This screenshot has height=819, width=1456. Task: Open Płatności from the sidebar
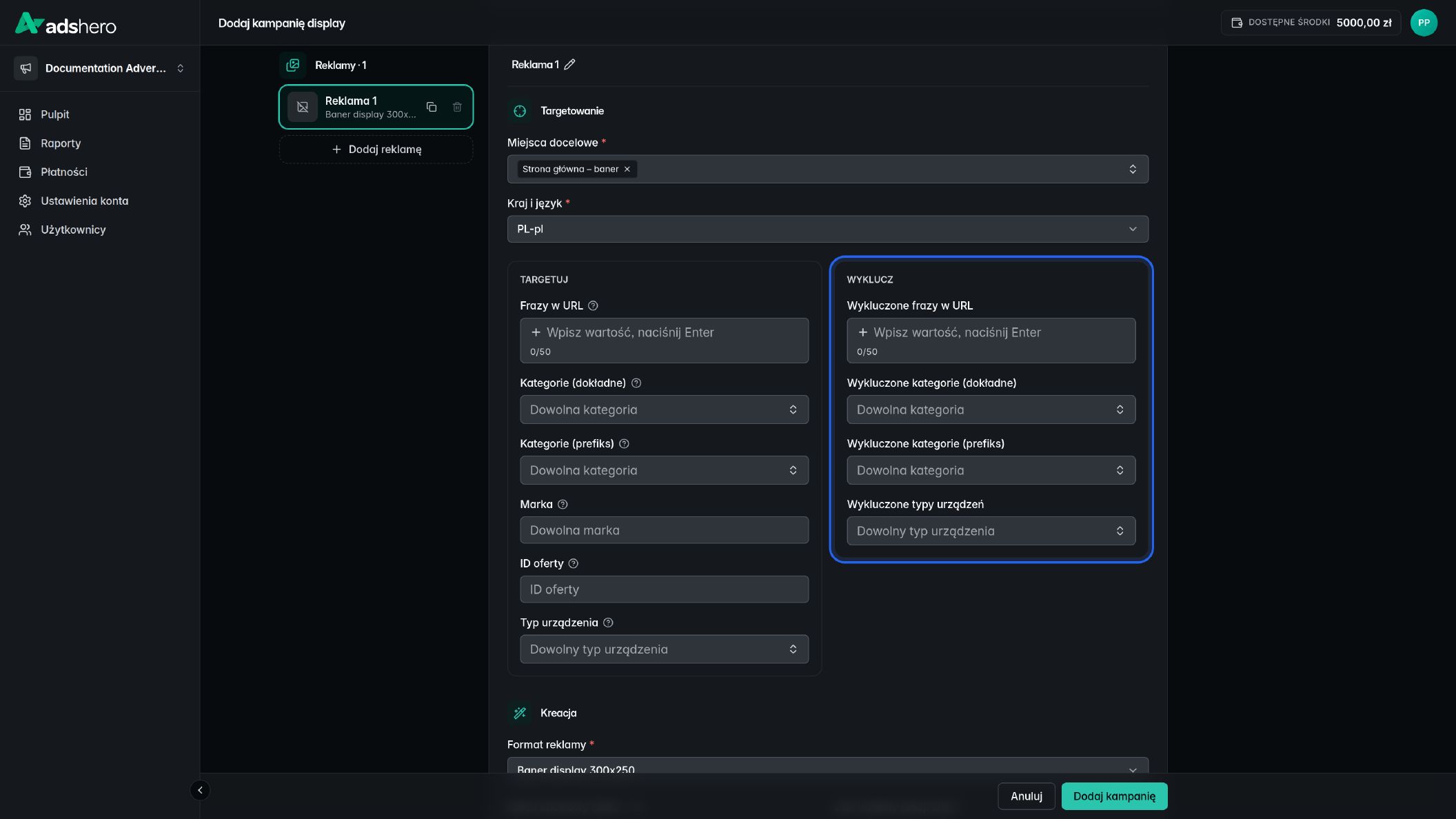click(x=64, y=172)
